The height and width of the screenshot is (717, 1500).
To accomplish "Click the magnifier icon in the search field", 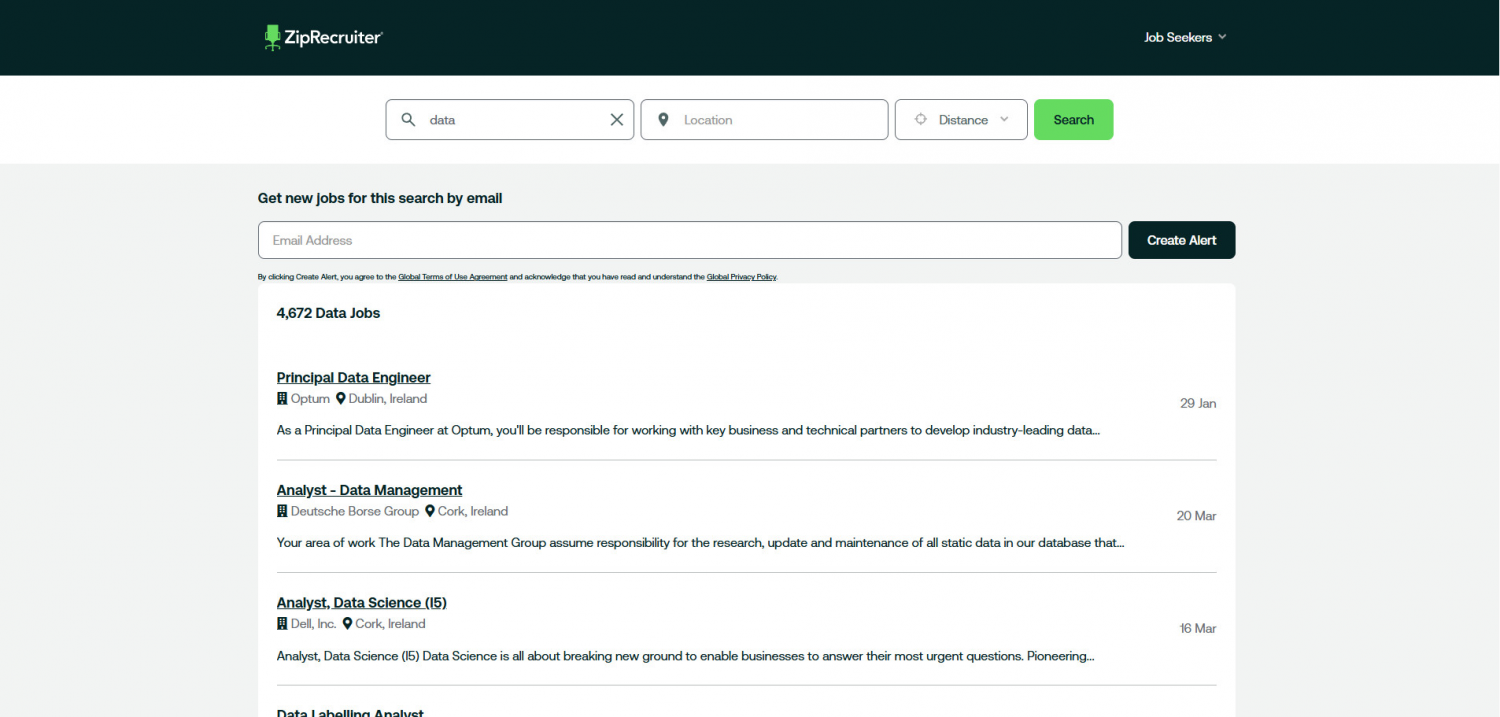I will (x=408, y=120).
